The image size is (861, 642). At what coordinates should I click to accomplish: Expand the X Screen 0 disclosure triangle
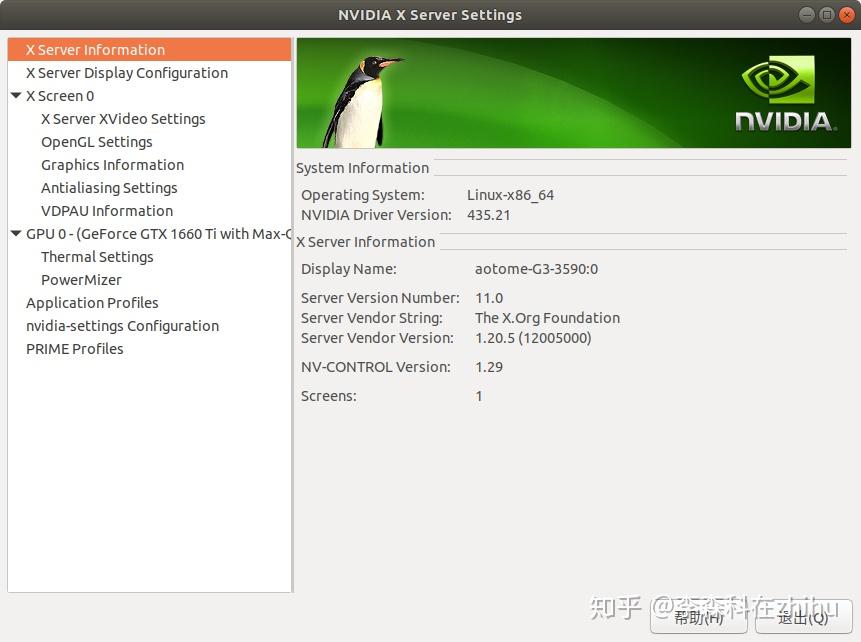coord(16,95)
